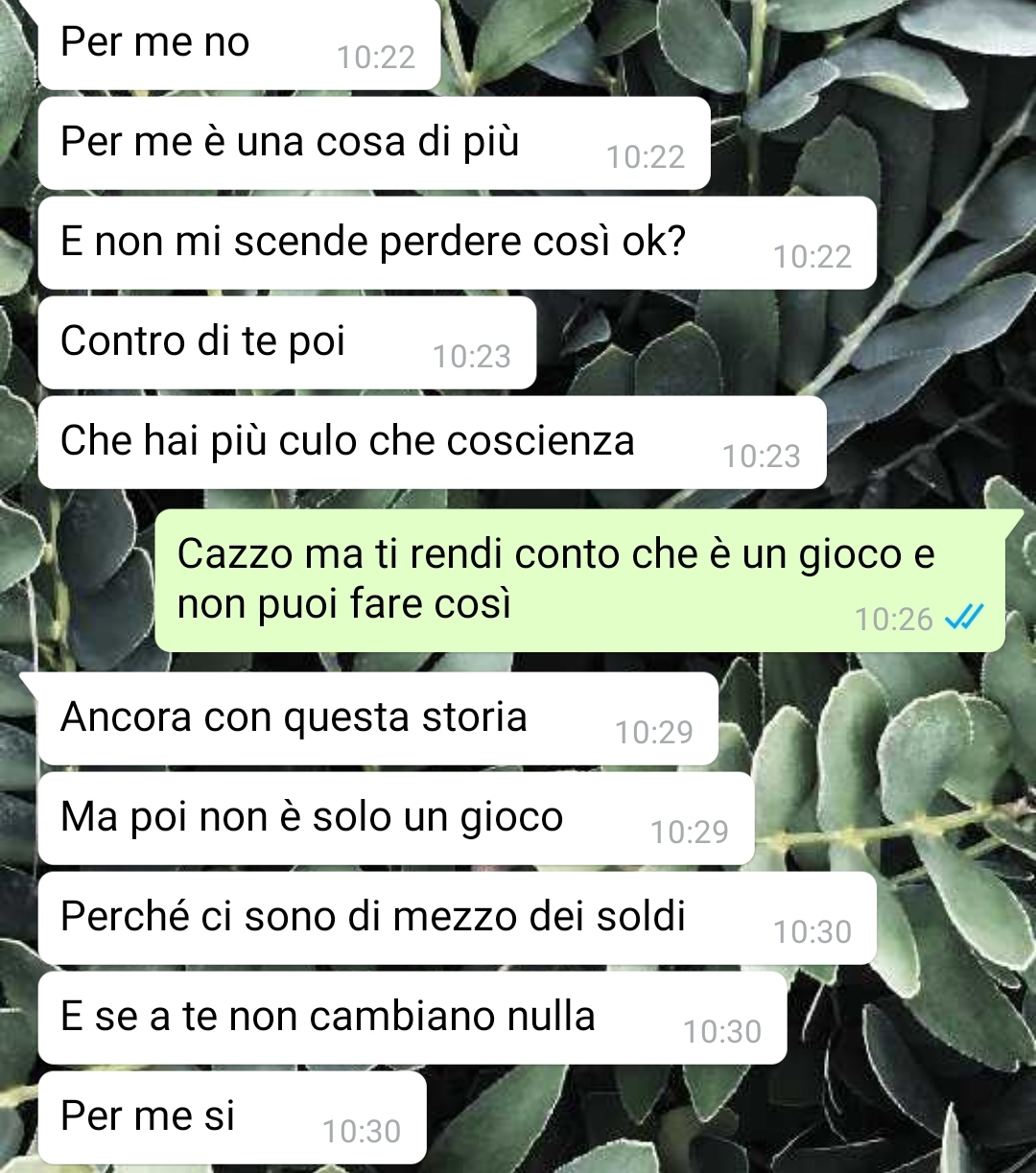Tap the green sent message about 'un gioco'

click(x=580, y=580)
